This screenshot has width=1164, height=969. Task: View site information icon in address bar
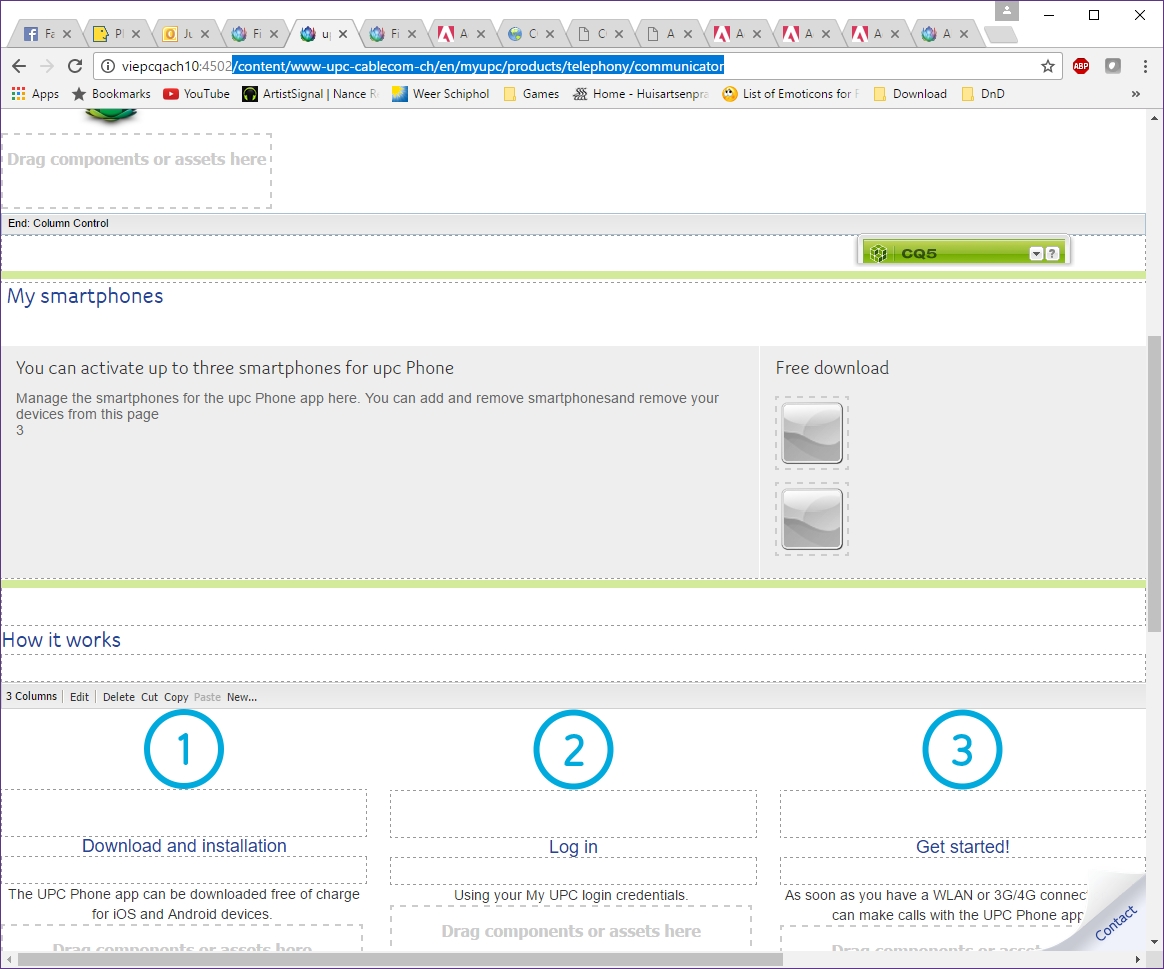tap(108, 66)
